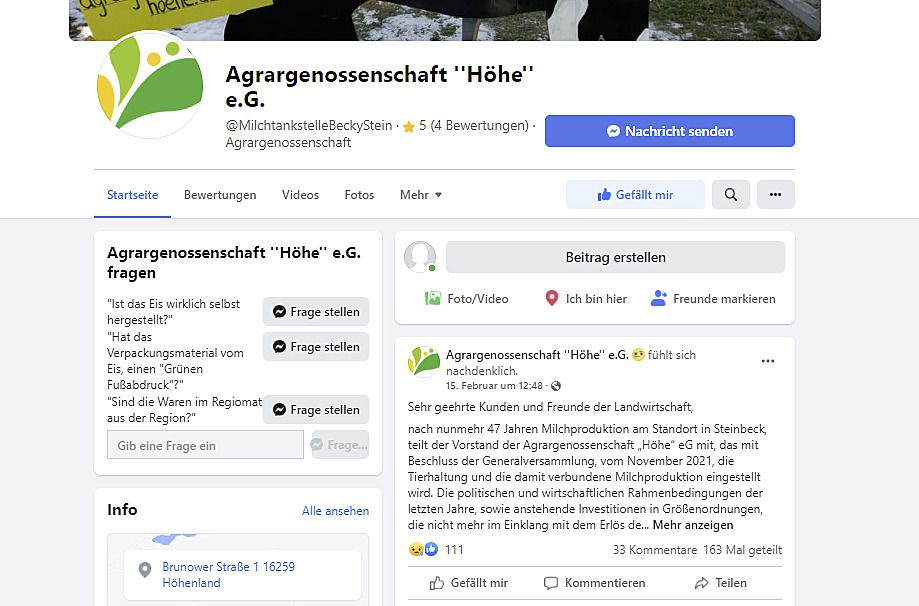919x606 pixels.
Task: Like the post with Gefällt mir
Action: tap(469, 583)
